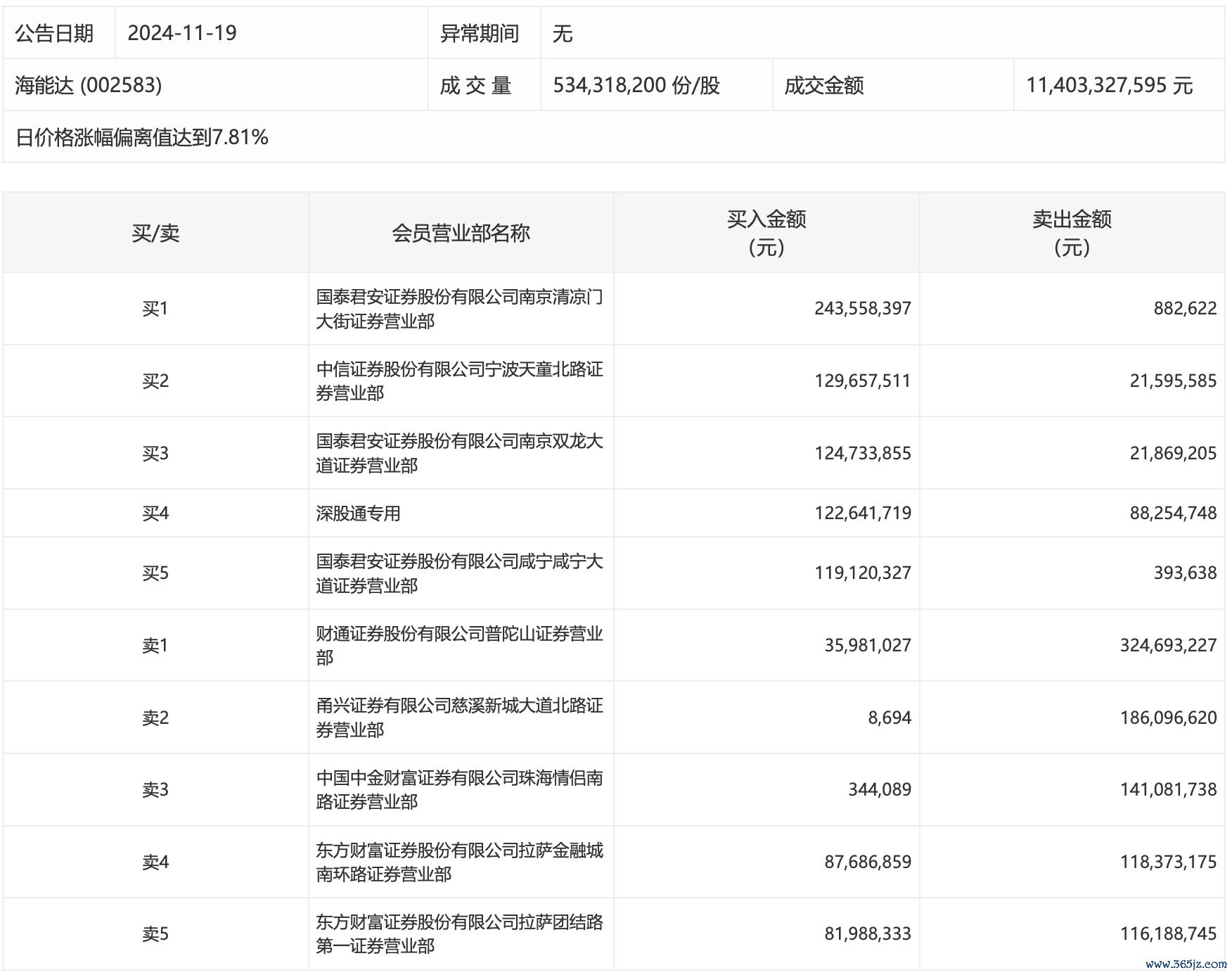This screenshot has height=975, width=1232.
Task: Click the trading volume 534,318,200 份/股
Action: tap(636, 85)
